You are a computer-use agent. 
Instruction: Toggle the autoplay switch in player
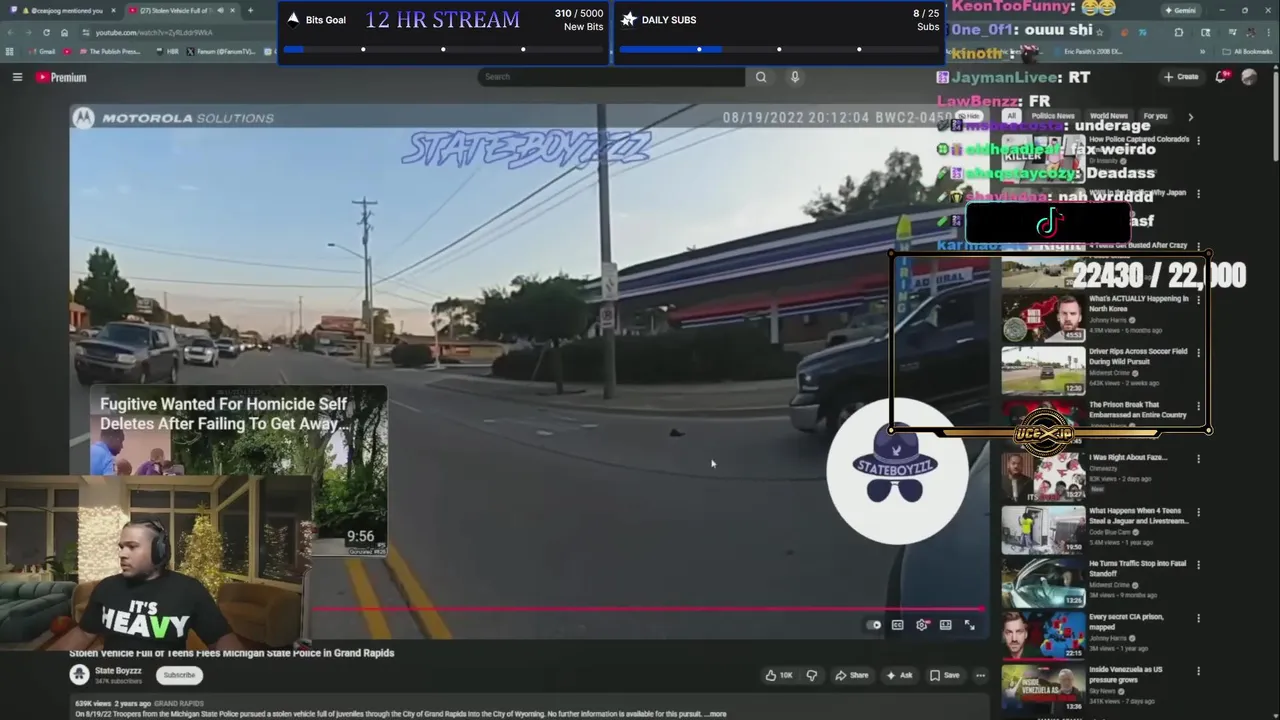coord(874,625)
